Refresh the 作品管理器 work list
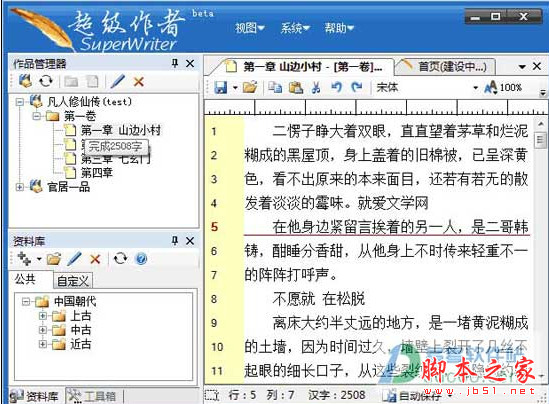This screenshot has height=404, width=549. [x=46, y=81]
